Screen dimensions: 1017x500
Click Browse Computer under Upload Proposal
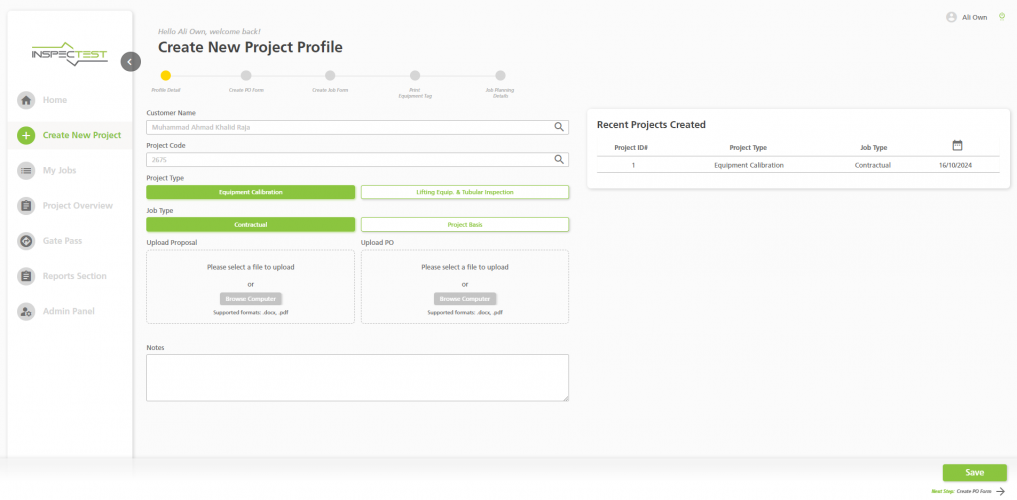(250, 299)
